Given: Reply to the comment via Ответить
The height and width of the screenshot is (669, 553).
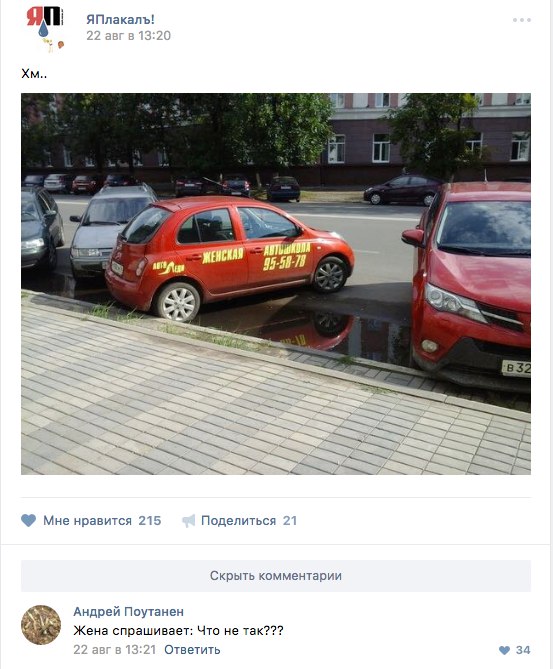Looking at the screenshot, I should pyautogui.click(x=192, y=649).
